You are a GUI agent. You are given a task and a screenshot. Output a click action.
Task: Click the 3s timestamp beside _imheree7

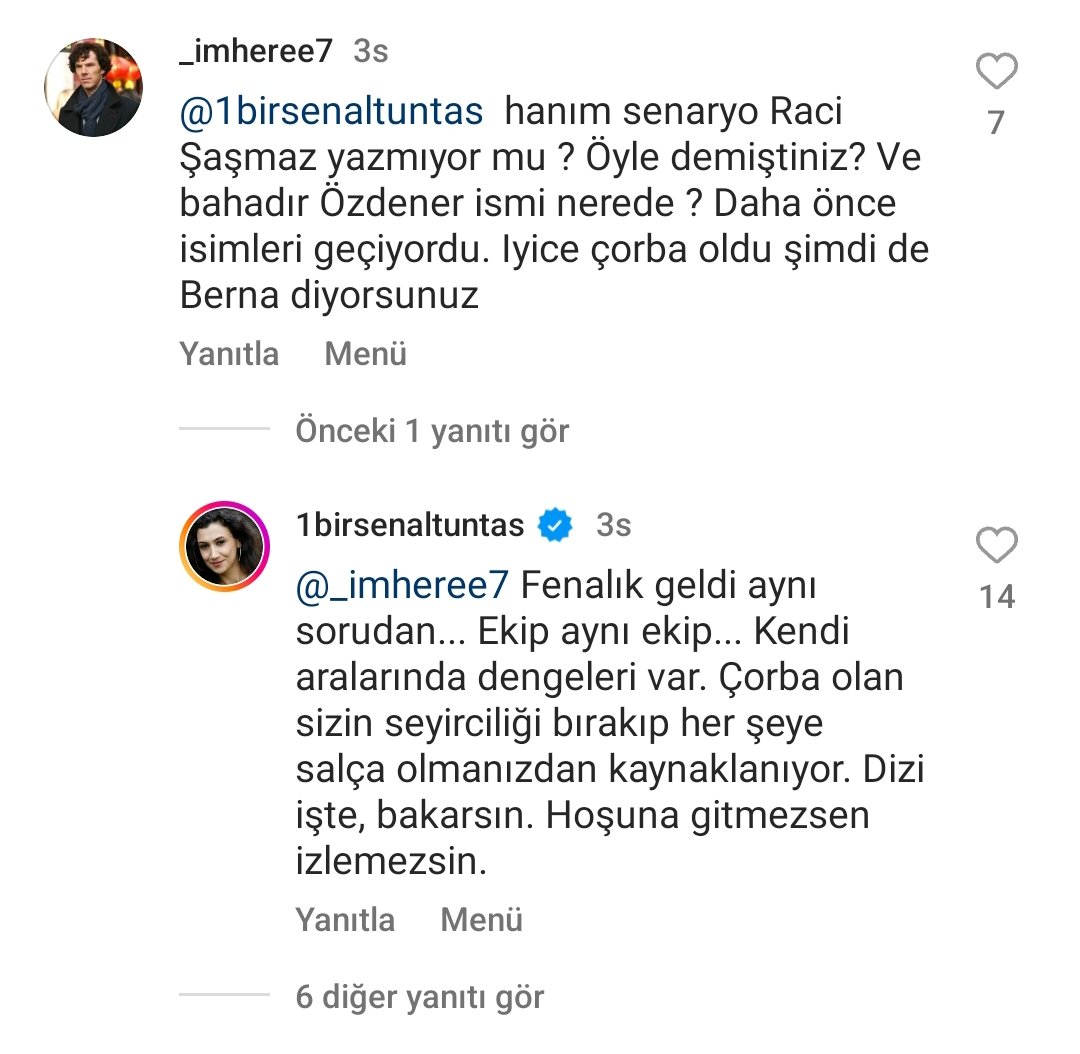371,51
